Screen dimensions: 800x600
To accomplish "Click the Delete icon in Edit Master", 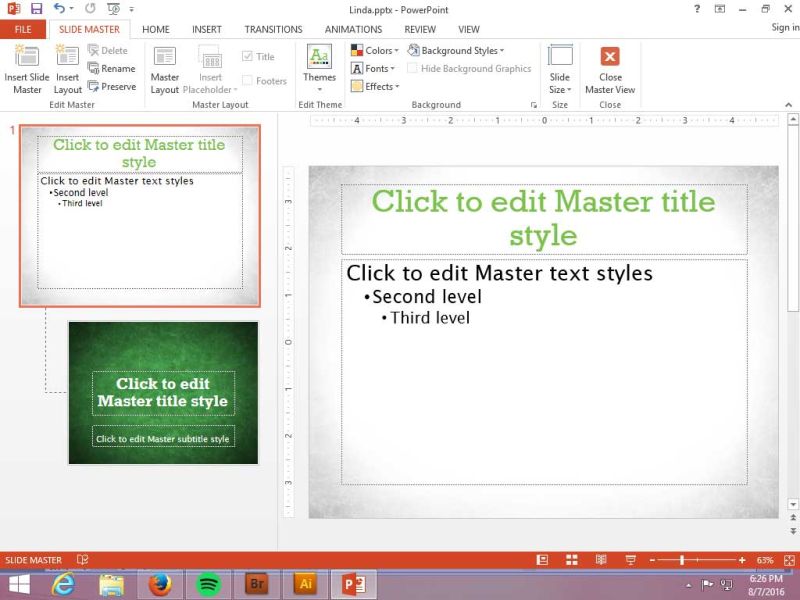I will click(110, 50).
